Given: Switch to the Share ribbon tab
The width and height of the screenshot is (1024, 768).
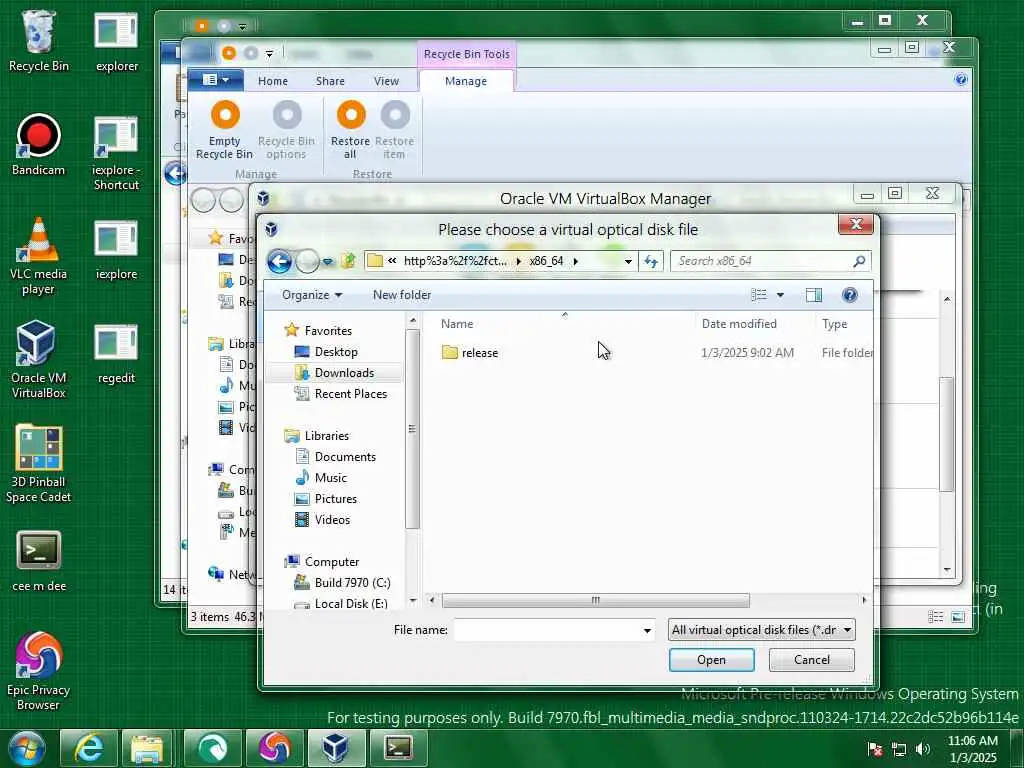Looking at the screenshot, I should (x=330, y=81).
